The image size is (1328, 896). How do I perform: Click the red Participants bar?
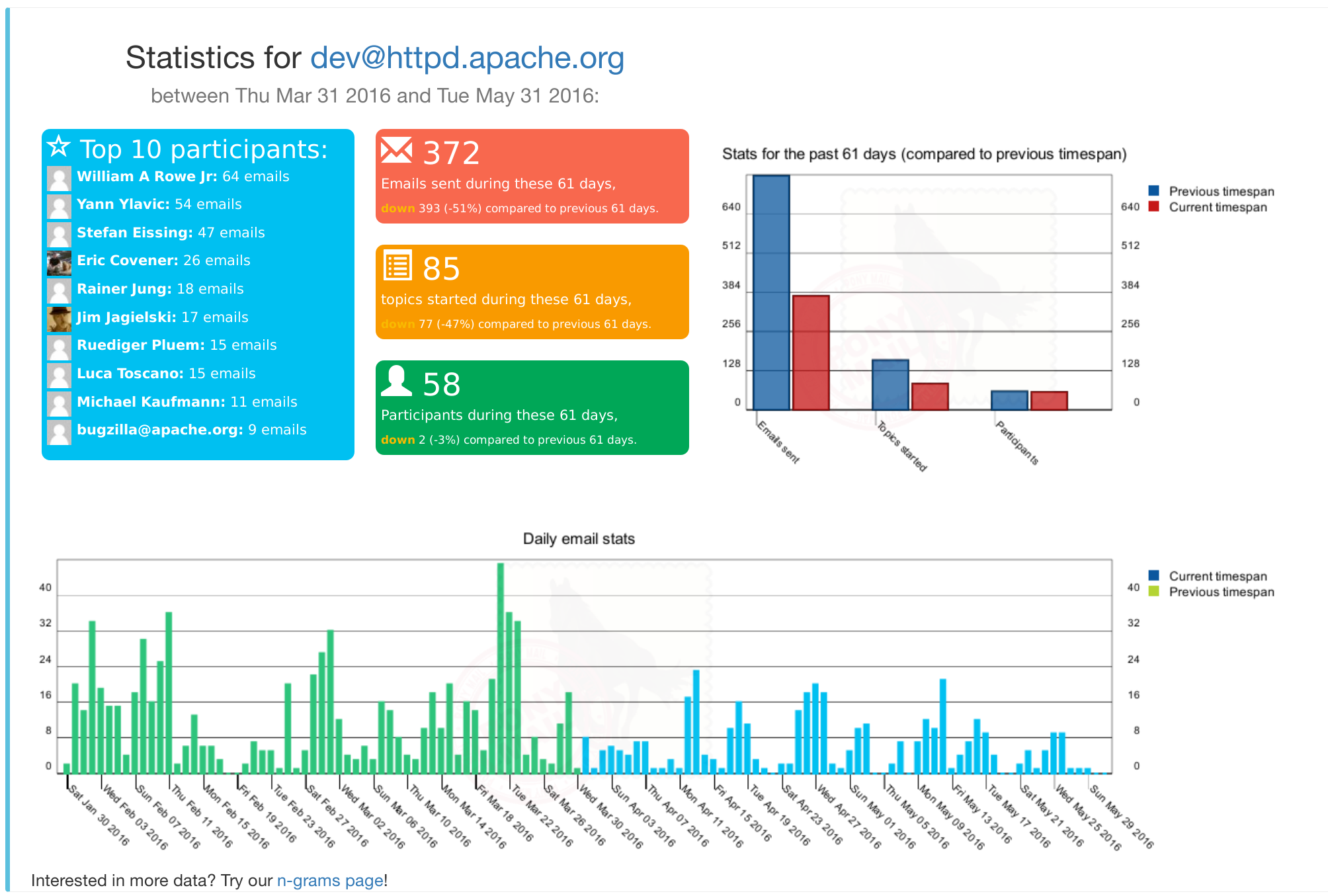[1049, 401]
